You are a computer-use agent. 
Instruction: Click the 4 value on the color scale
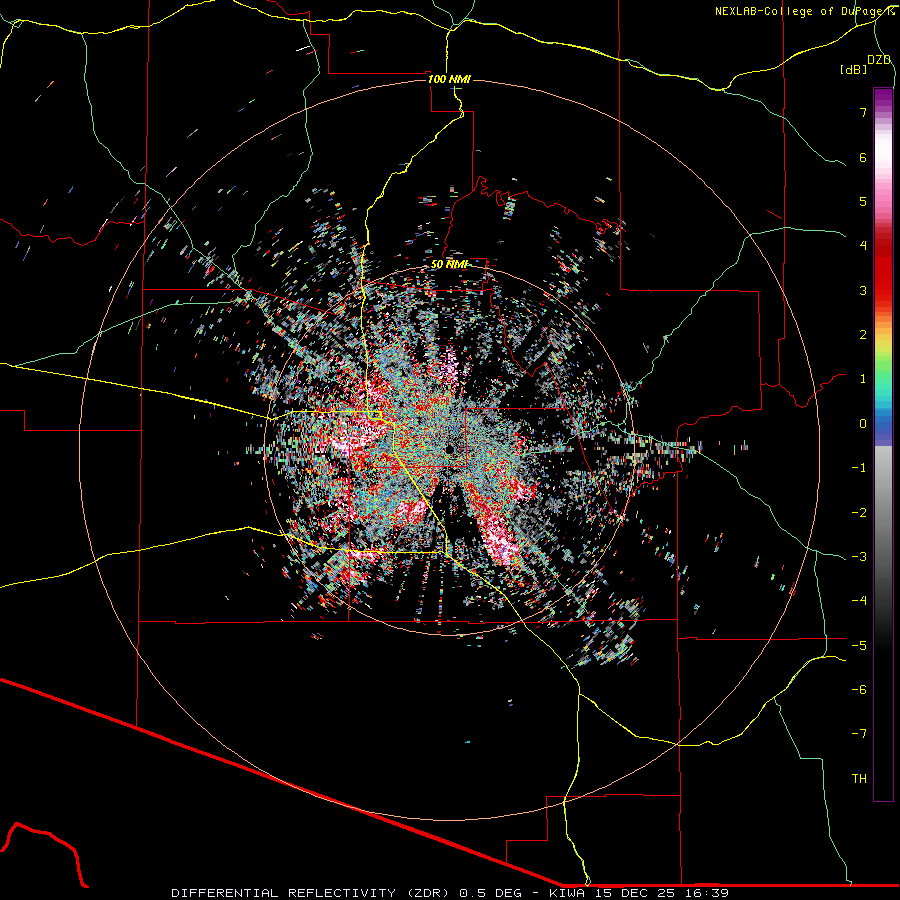click(x=863, y=246)
